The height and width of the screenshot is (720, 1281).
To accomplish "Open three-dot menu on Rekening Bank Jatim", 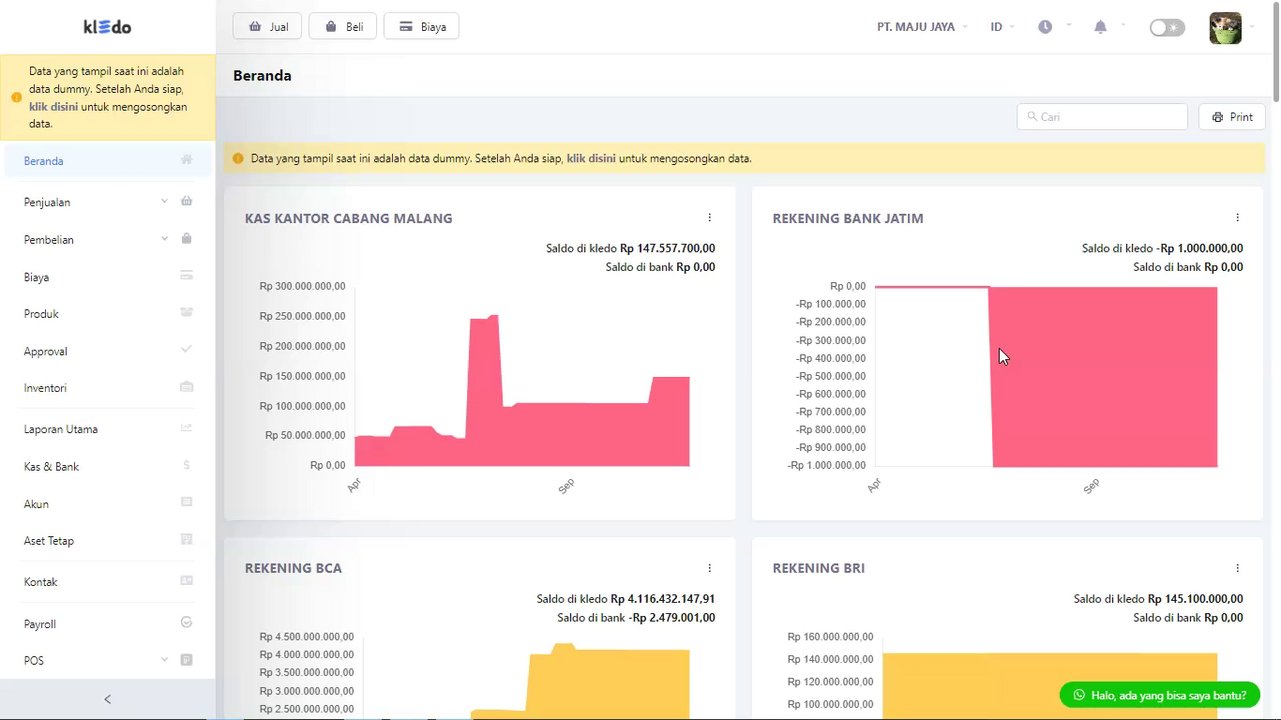I will [1237, 218].
